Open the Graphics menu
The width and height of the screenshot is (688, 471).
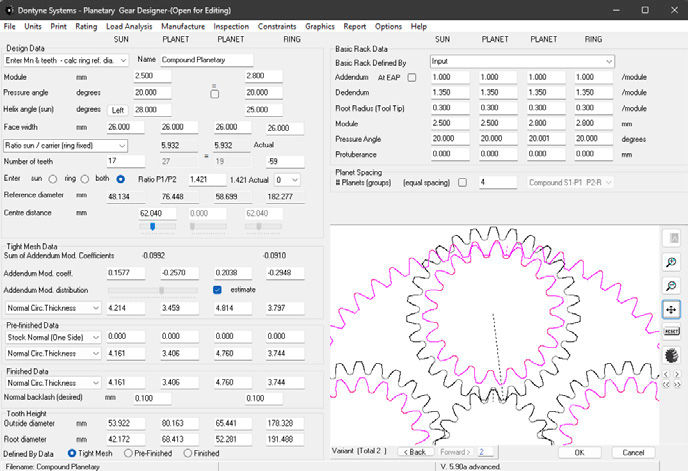tap(320, 26)
